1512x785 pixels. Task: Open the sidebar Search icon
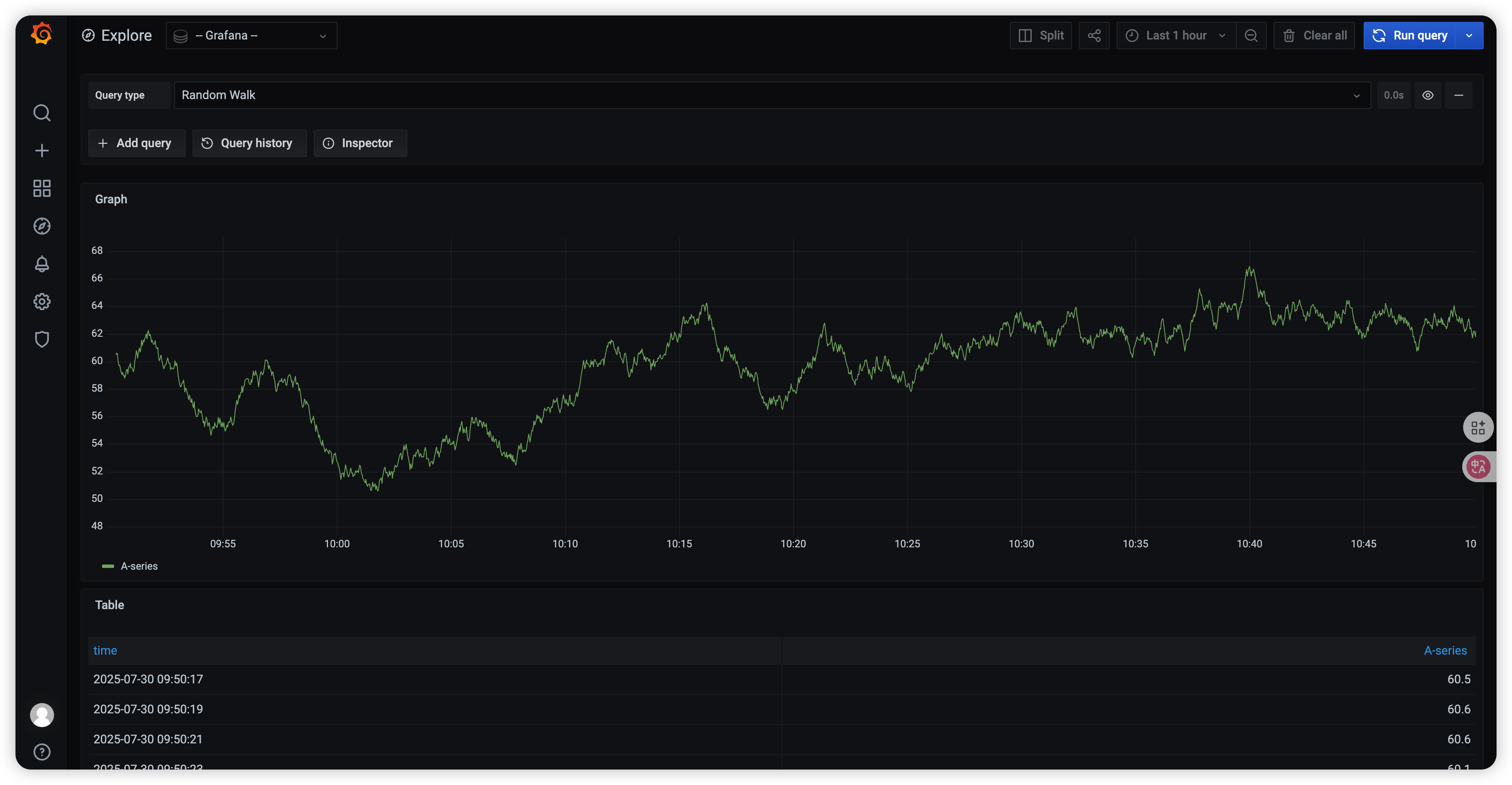point(42,113)
